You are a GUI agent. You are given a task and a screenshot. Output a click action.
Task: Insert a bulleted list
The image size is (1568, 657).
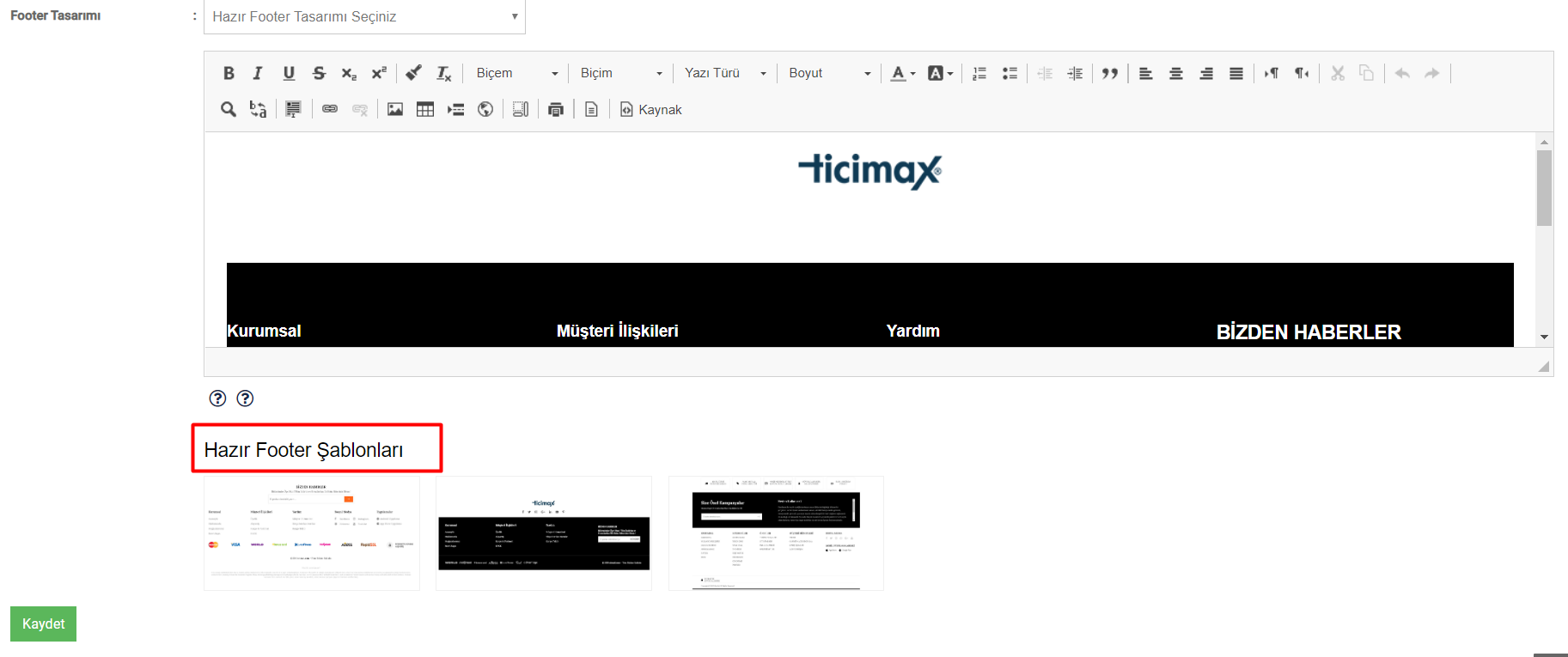pyautogui.click(x=1010, y=73)
